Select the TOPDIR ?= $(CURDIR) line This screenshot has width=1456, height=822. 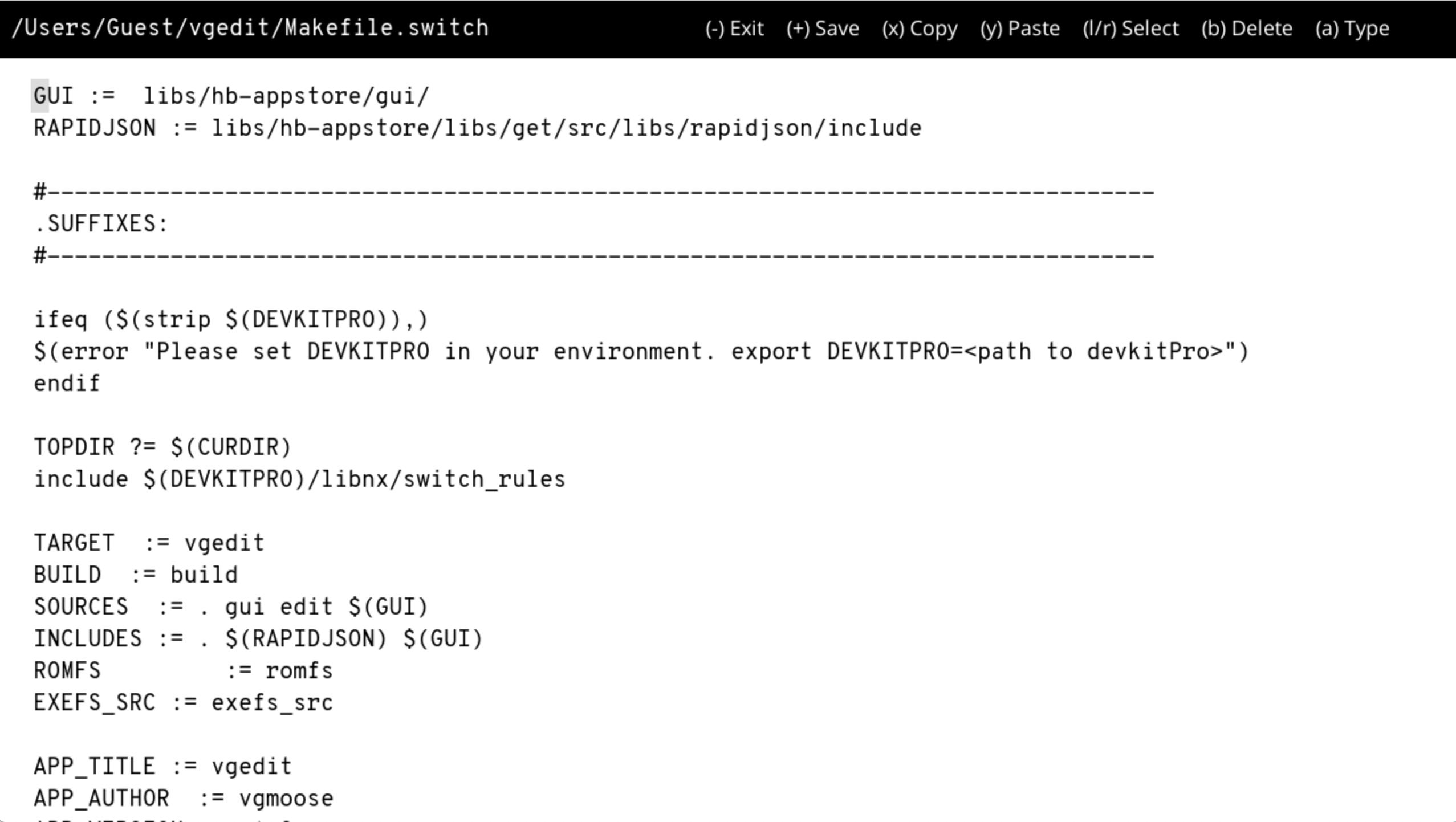click(x=162, y=447)
